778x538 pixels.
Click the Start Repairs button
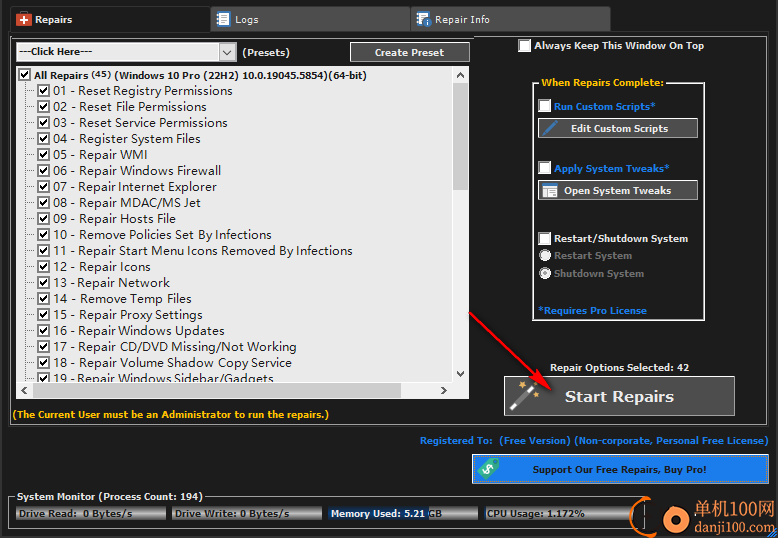619,396
